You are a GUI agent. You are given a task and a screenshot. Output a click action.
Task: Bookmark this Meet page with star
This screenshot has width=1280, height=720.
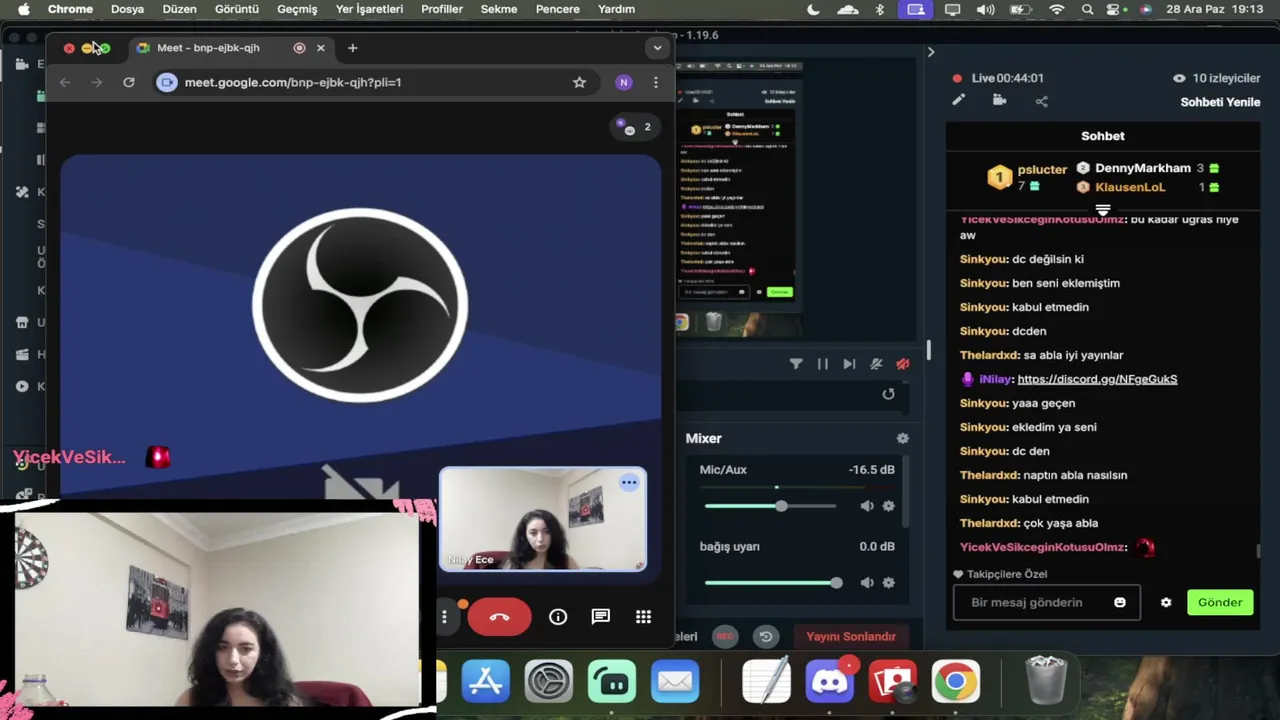tap(579, 82)
